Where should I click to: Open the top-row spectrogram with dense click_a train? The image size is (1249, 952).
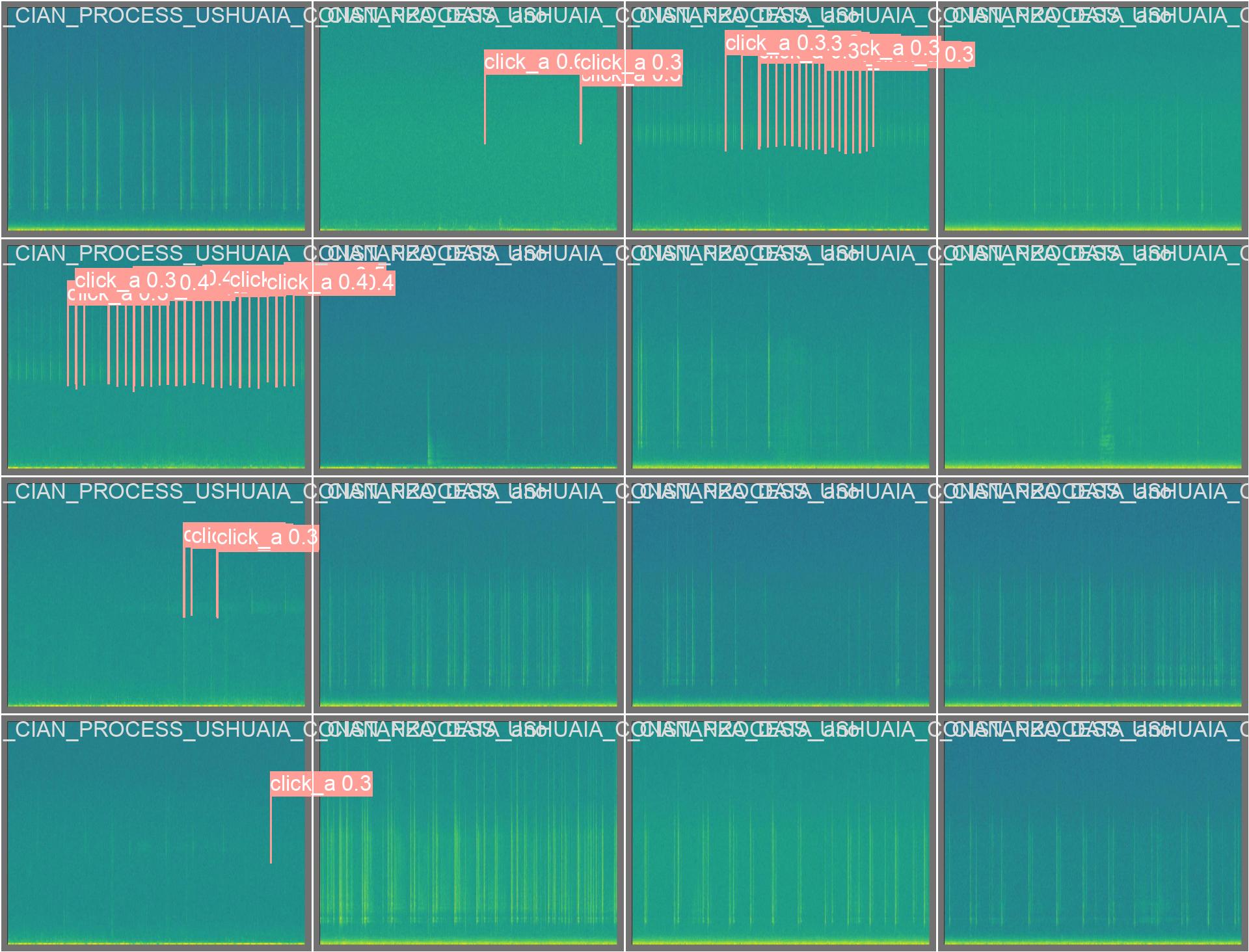click(781, 189)
